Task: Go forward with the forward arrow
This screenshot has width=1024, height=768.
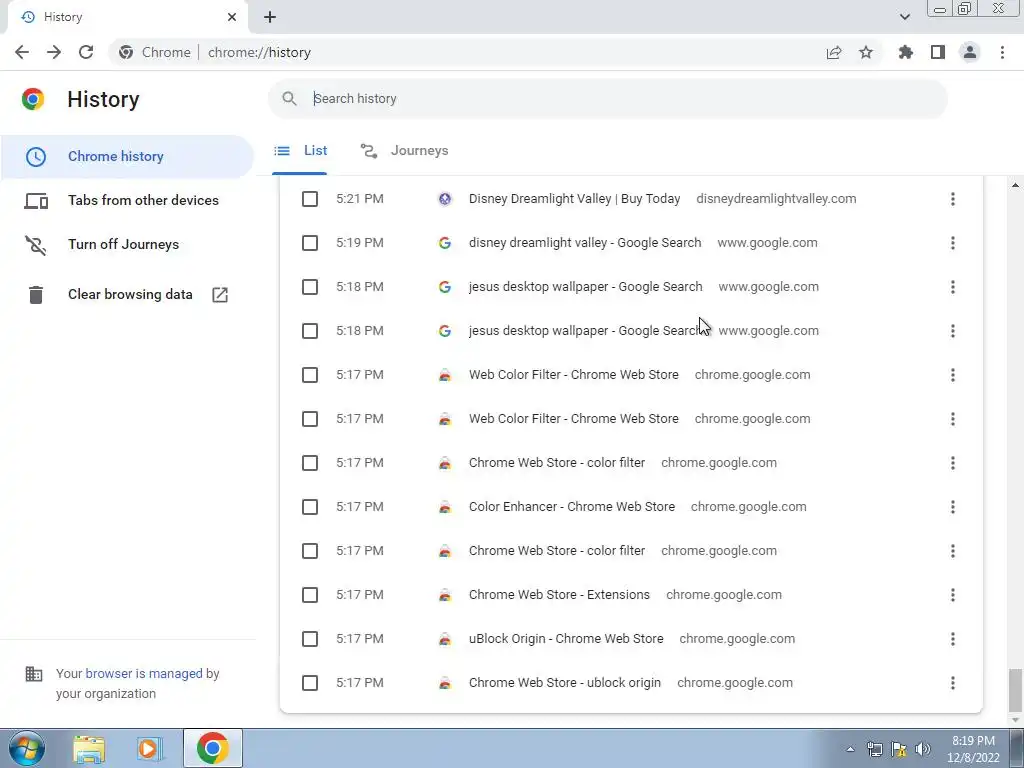Action: (54, 52)
